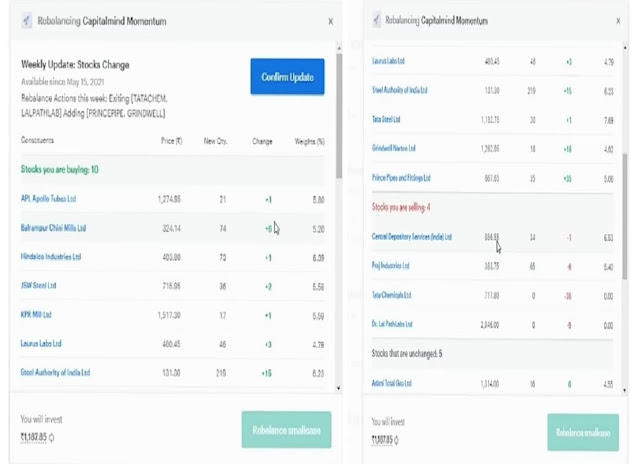
Task: Open Steel Authority of India link in right panel
Action: 400,90
